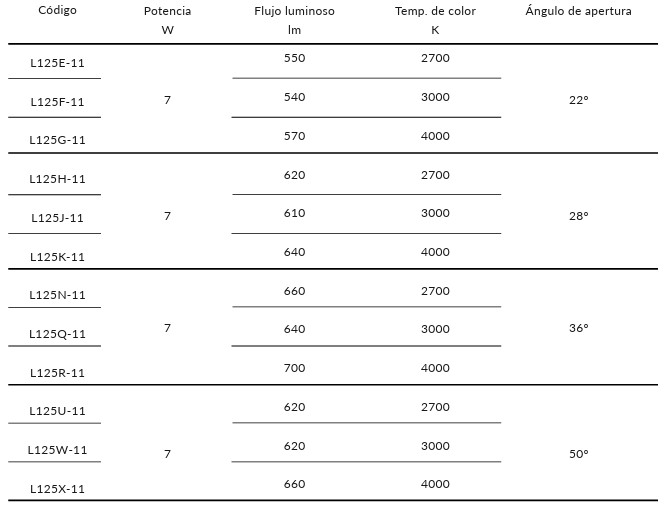Select code L125Q-11
Viewport: 666px width, 513px height.
point(58,334)
